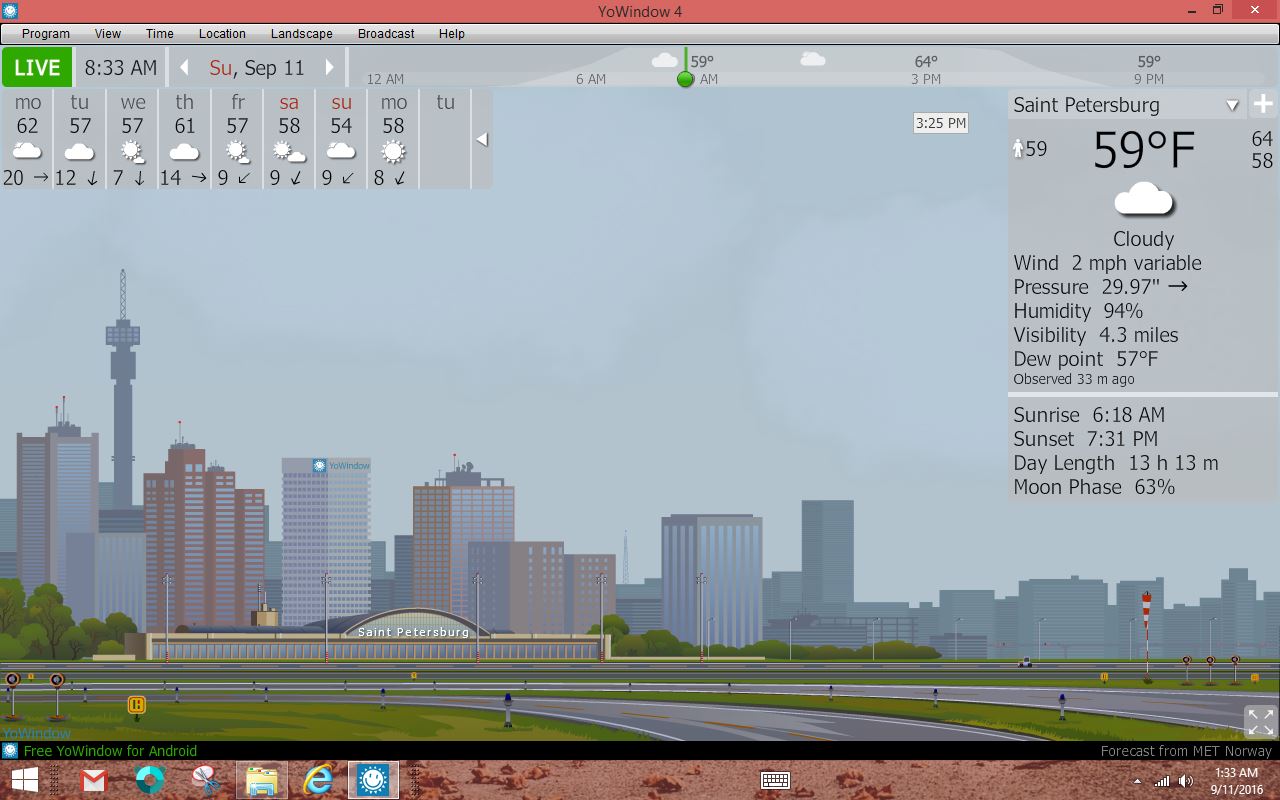Open the Landscape menu

click(301, 33)
